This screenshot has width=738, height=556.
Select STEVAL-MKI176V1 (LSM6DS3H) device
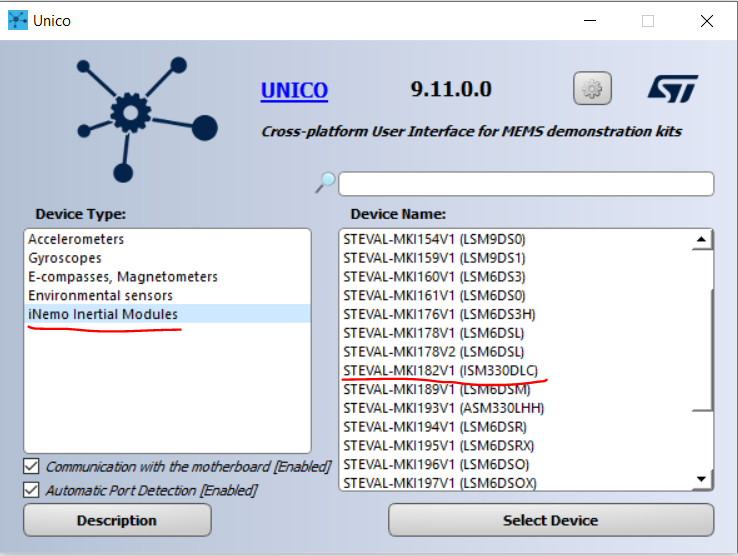515,314
